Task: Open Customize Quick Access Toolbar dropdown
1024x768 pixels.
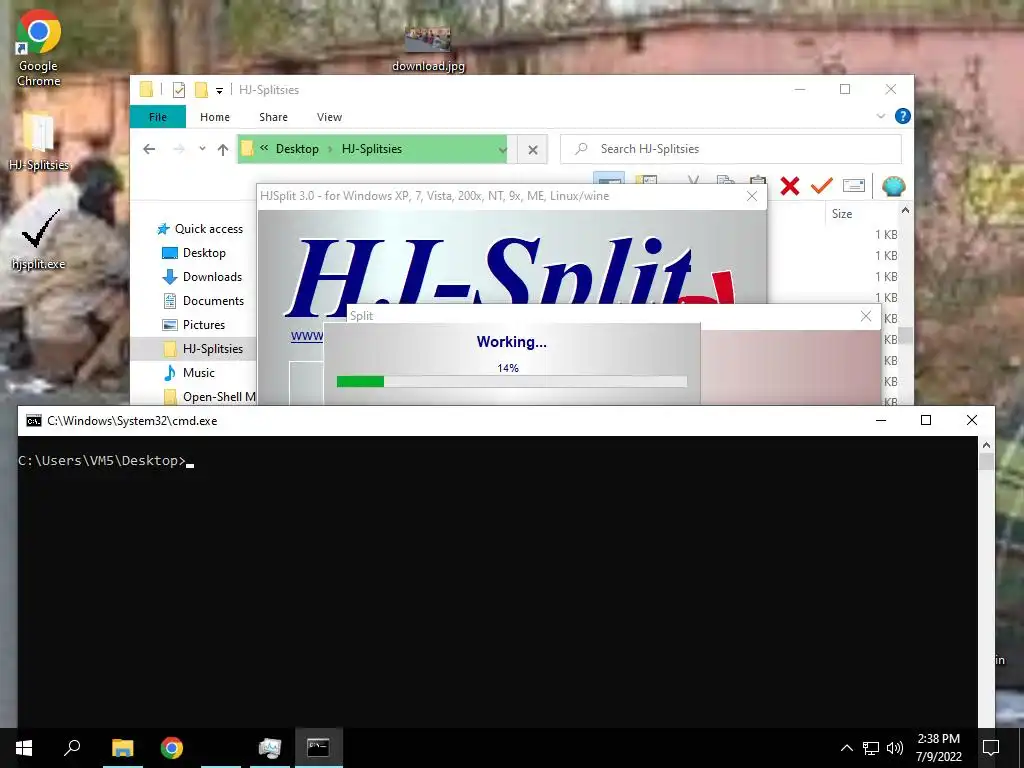Action: coord(219,91)
